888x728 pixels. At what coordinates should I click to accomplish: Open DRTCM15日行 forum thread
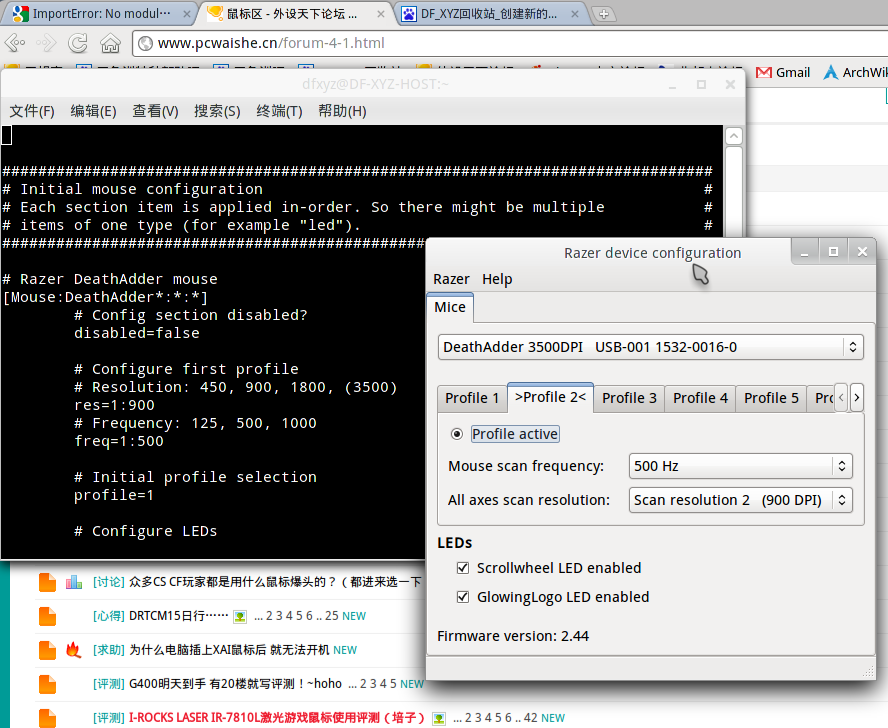pyautogui.click(x=178, y=616)
